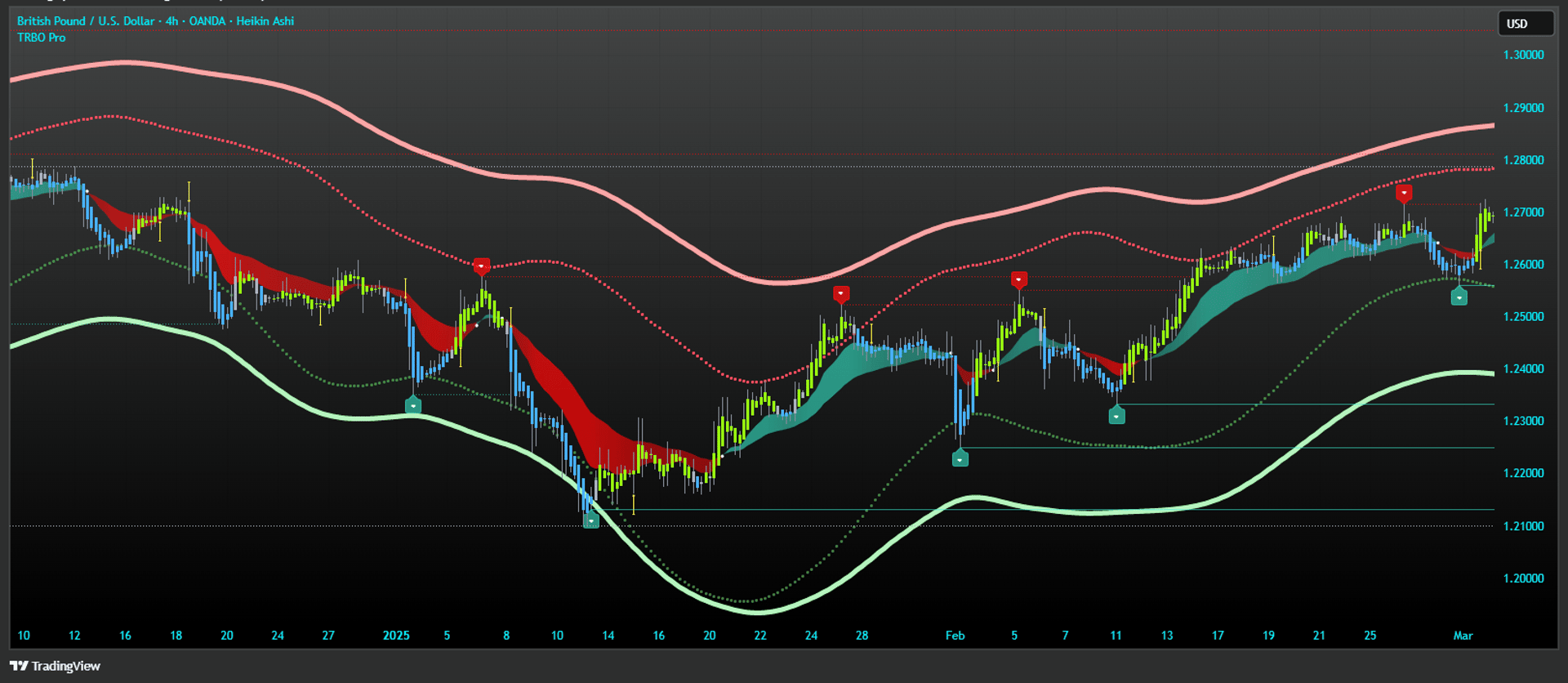Click the 19 date label on the time axis
The height and width of the screenshot is (683, 1568).
[1268, 636]
